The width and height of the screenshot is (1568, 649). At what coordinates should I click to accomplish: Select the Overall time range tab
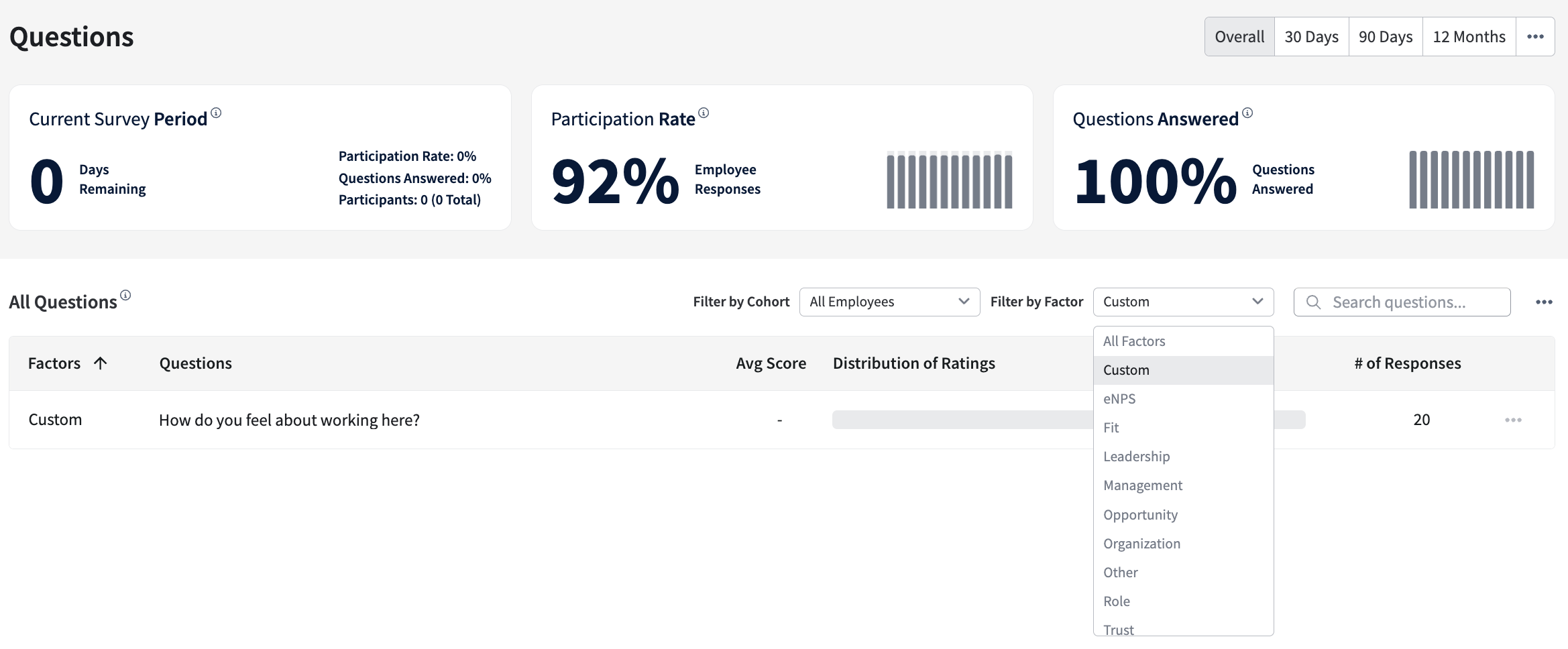coord(1239,37)
